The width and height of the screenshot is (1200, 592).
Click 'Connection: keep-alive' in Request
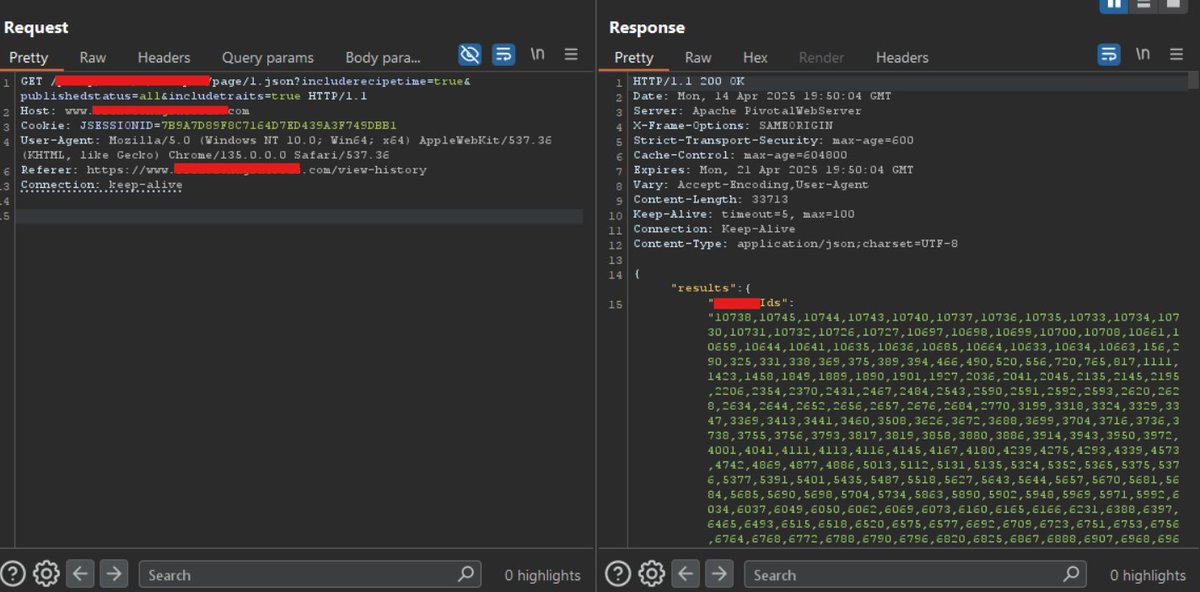pyautogui.click(x=101, y=185)
